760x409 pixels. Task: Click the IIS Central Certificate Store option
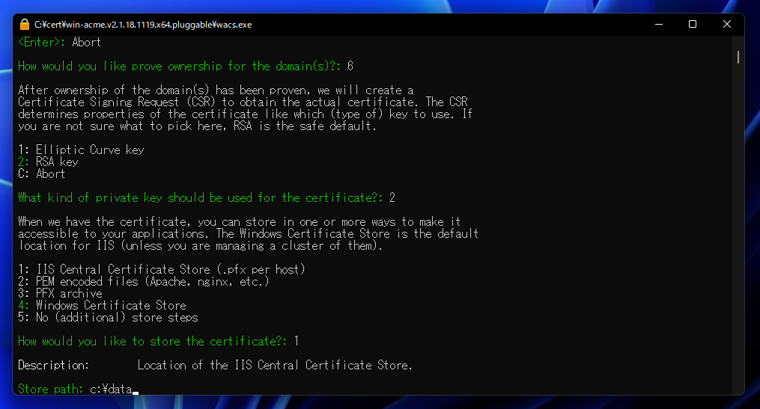[x=161, y=270]
